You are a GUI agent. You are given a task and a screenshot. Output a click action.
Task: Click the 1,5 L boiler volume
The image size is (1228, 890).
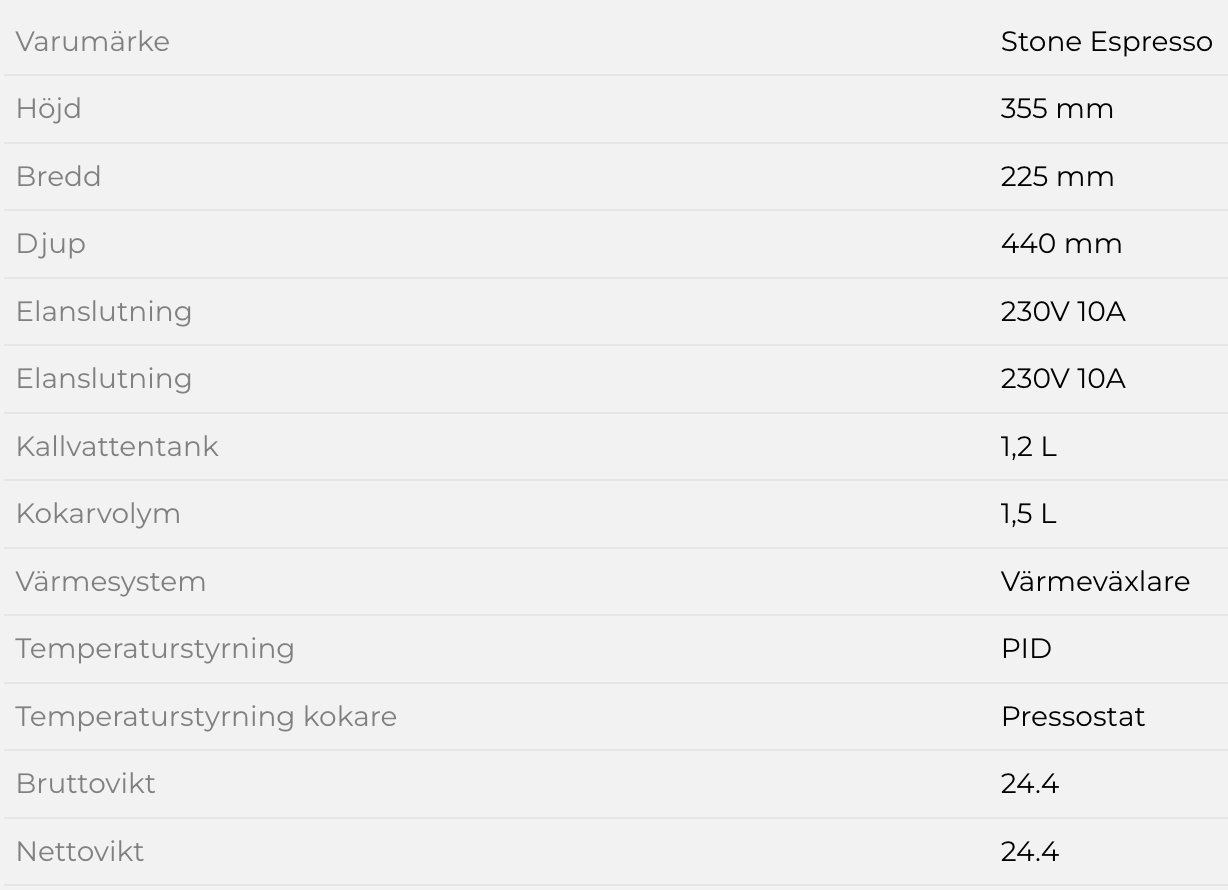(x=1028, y=514)
